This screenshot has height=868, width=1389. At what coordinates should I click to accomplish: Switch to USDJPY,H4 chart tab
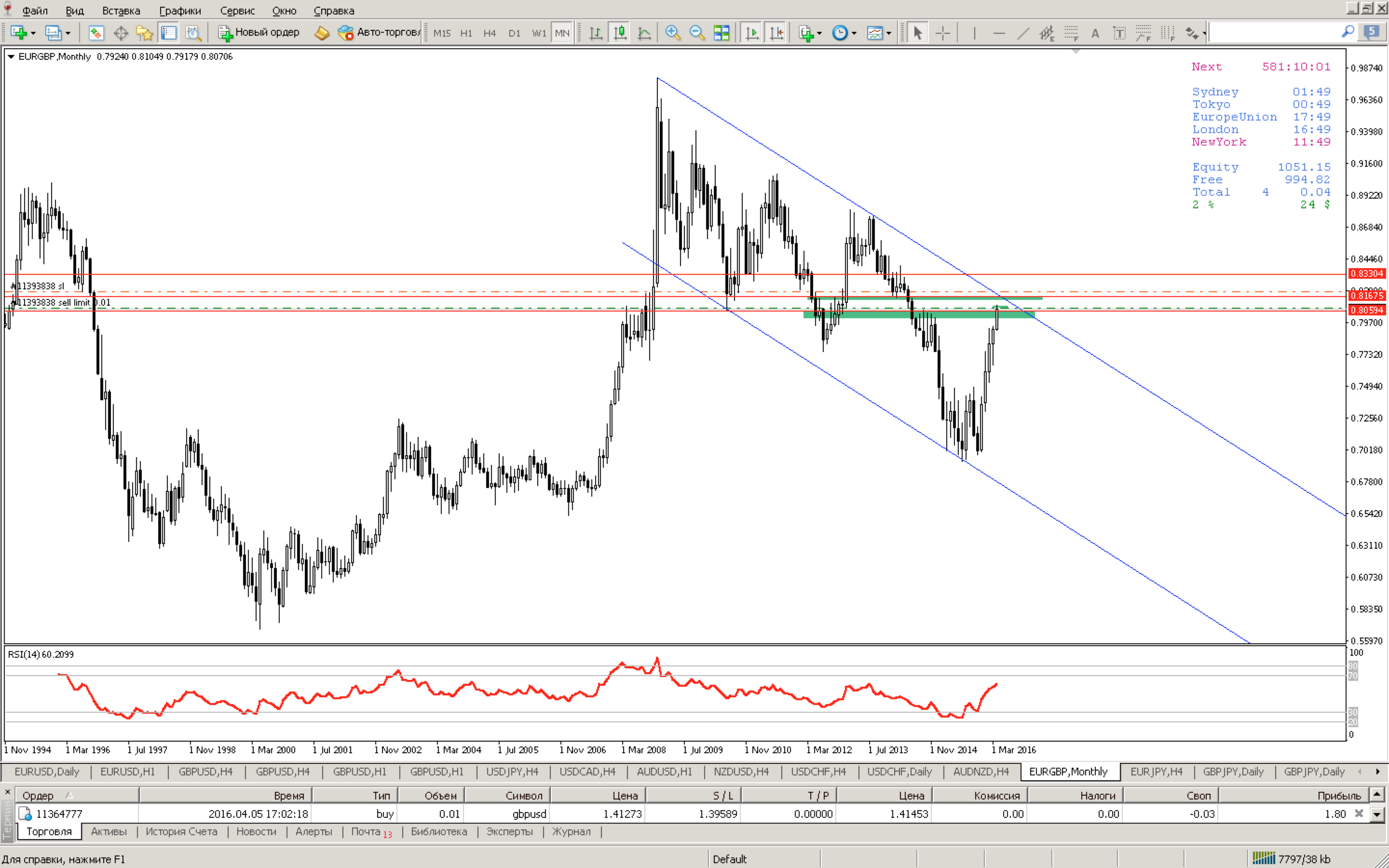point(512,772)
